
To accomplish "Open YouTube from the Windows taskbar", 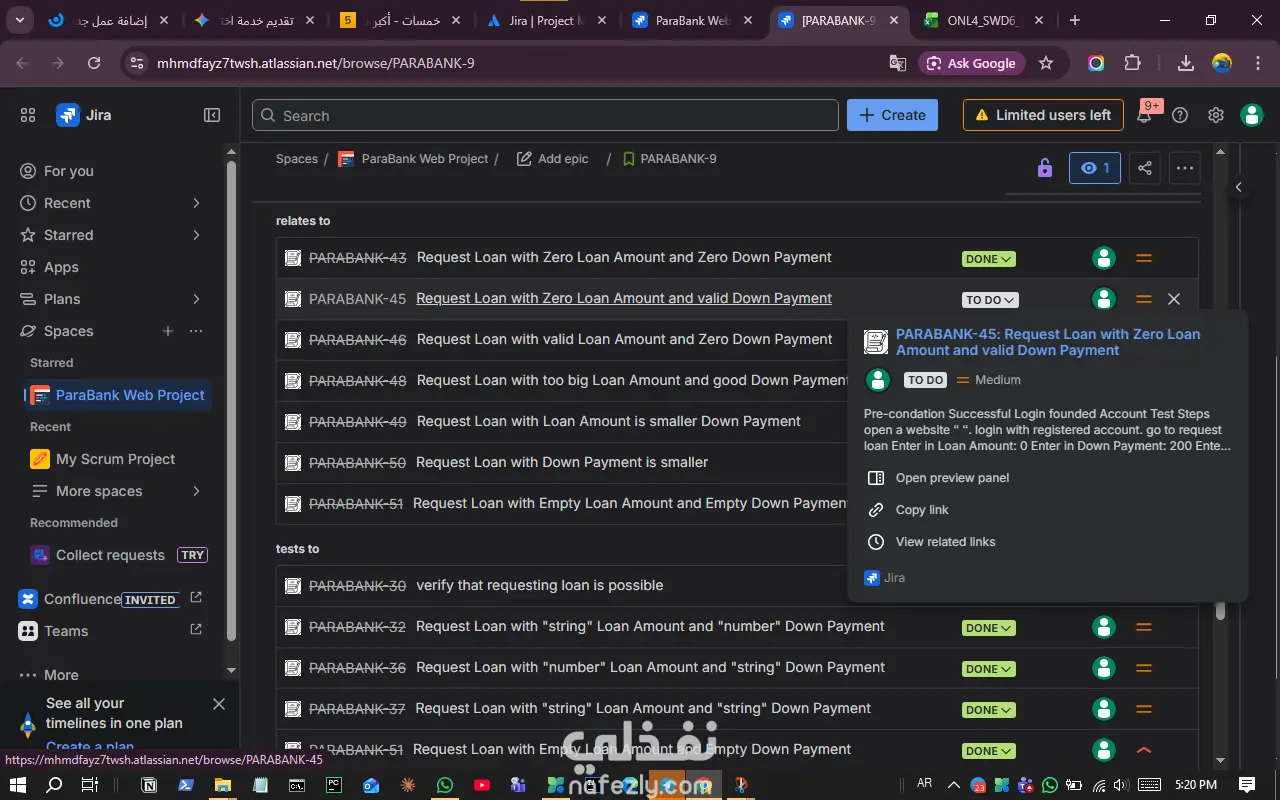I will pos(481,785).
